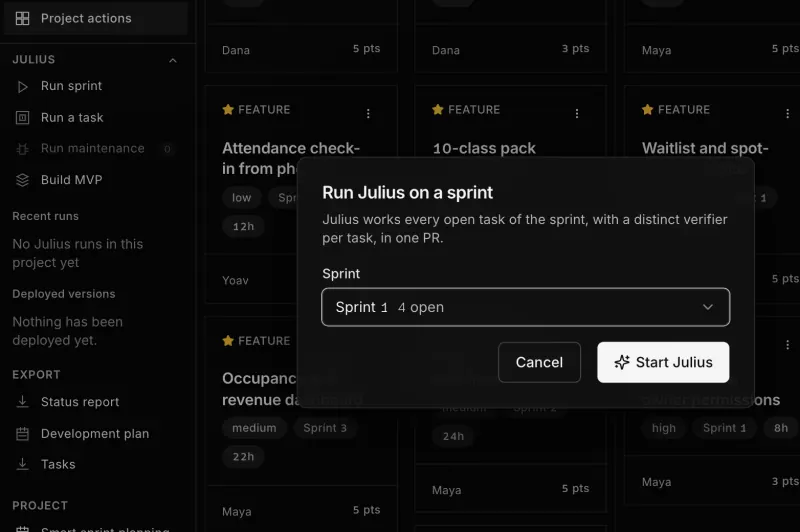The width and height of the screenshot is (800, 532).
Task: Click Dana on the top 3 pts card
Action: (x=445, y=50)
